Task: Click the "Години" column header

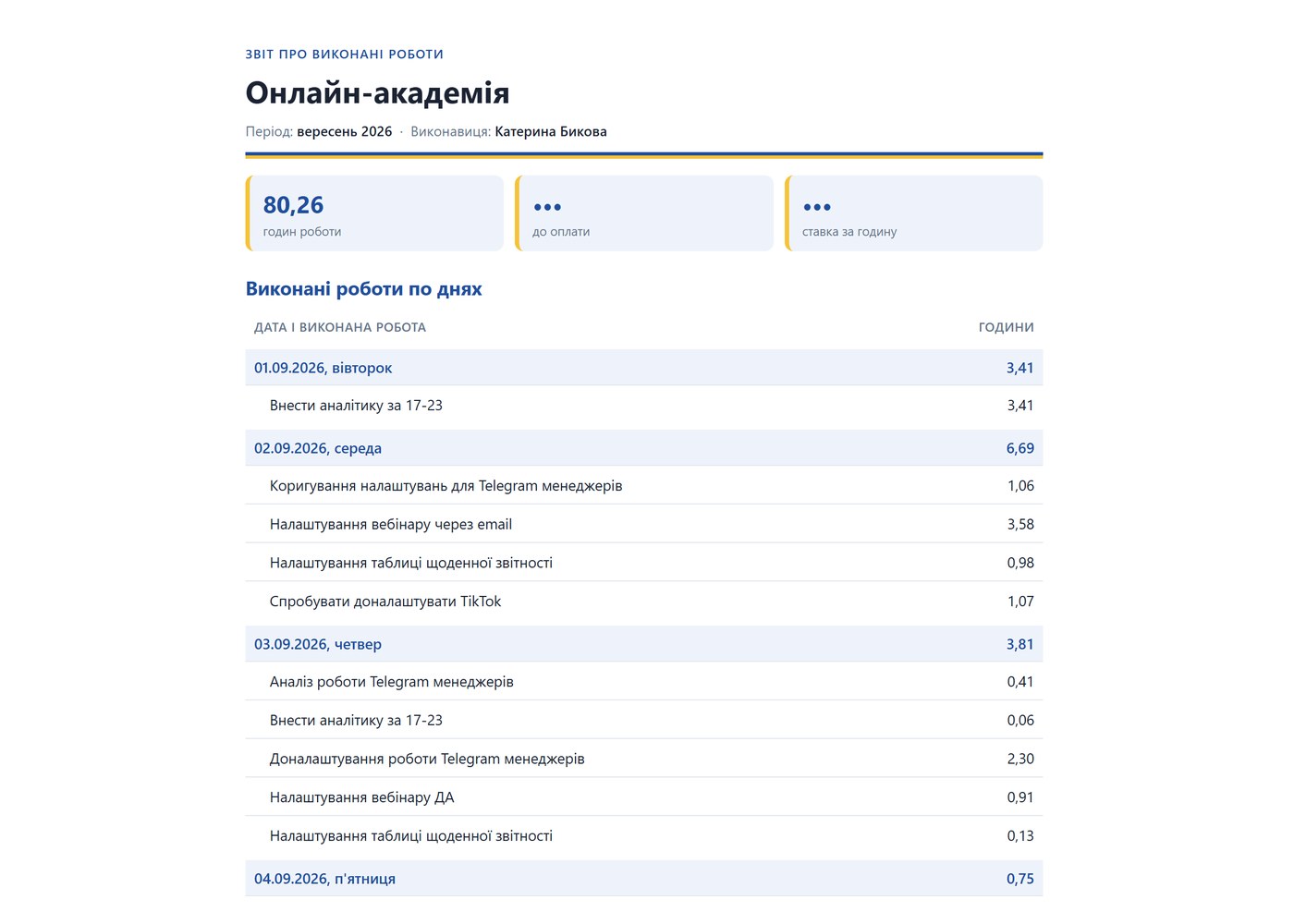Action: click(1007, 327)
